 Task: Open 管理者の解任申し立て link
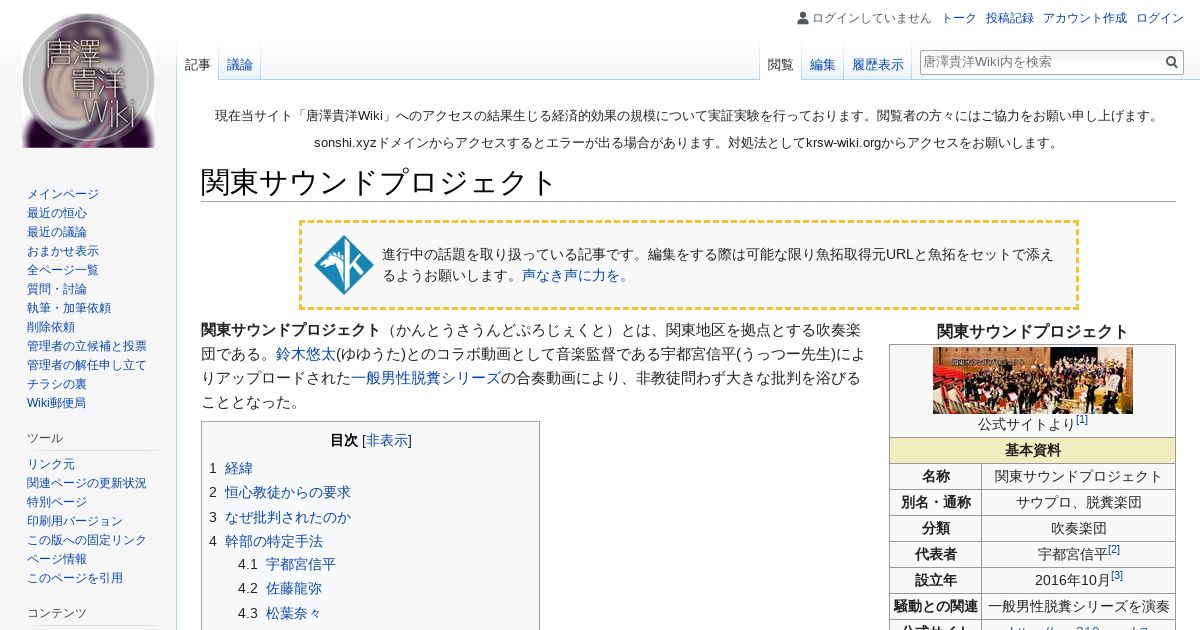87,365
